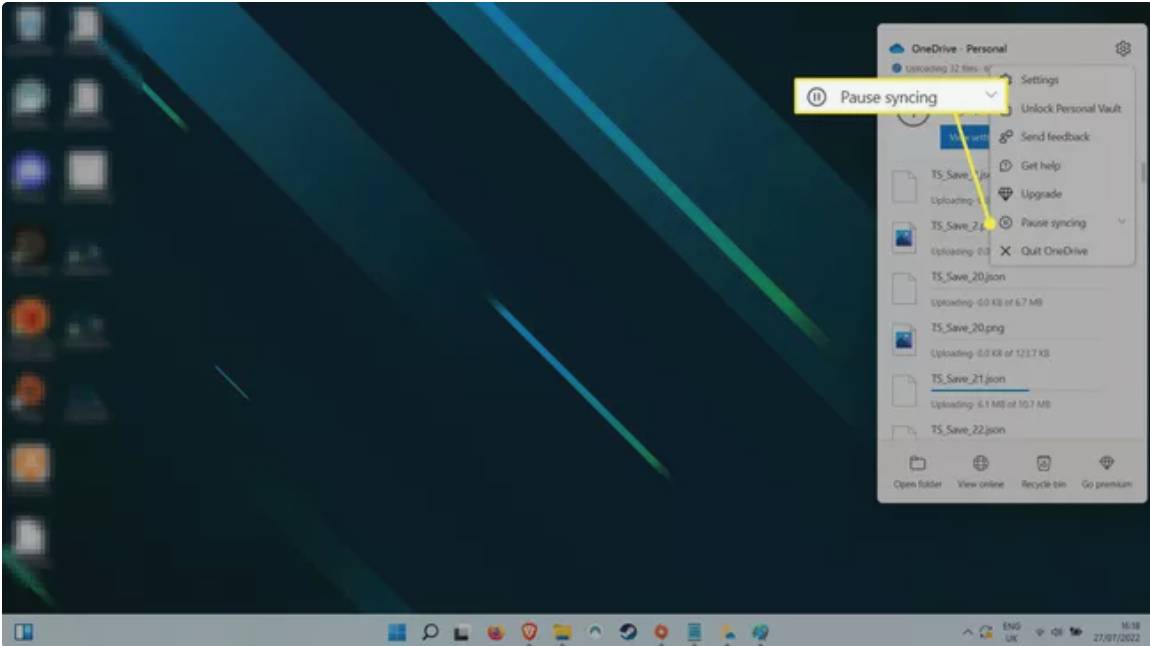Show hidden system tray icons
The image size is (1150, 646).
tap(967, 632)
